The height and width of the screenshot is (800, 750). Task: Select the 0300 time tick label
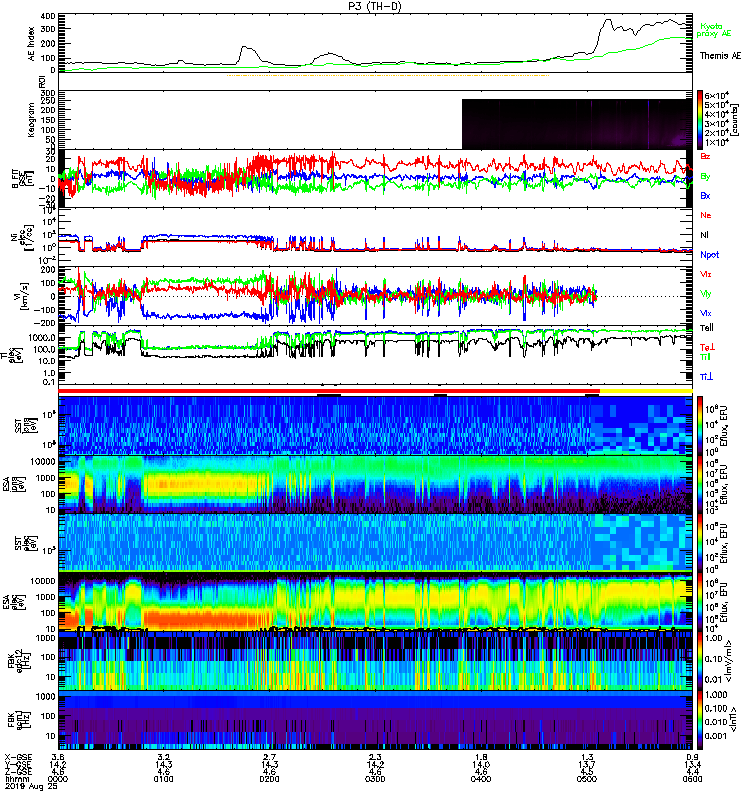pyautogui.click(x=375, y=779)
